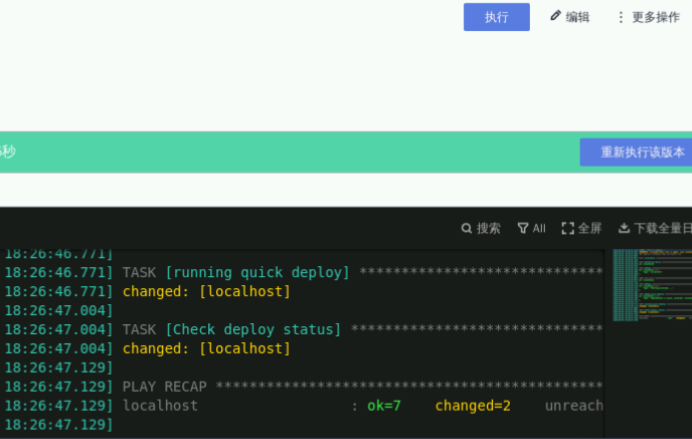
Task: Click 'localhost' in the recap line
Action: click(x=160, y=405)
